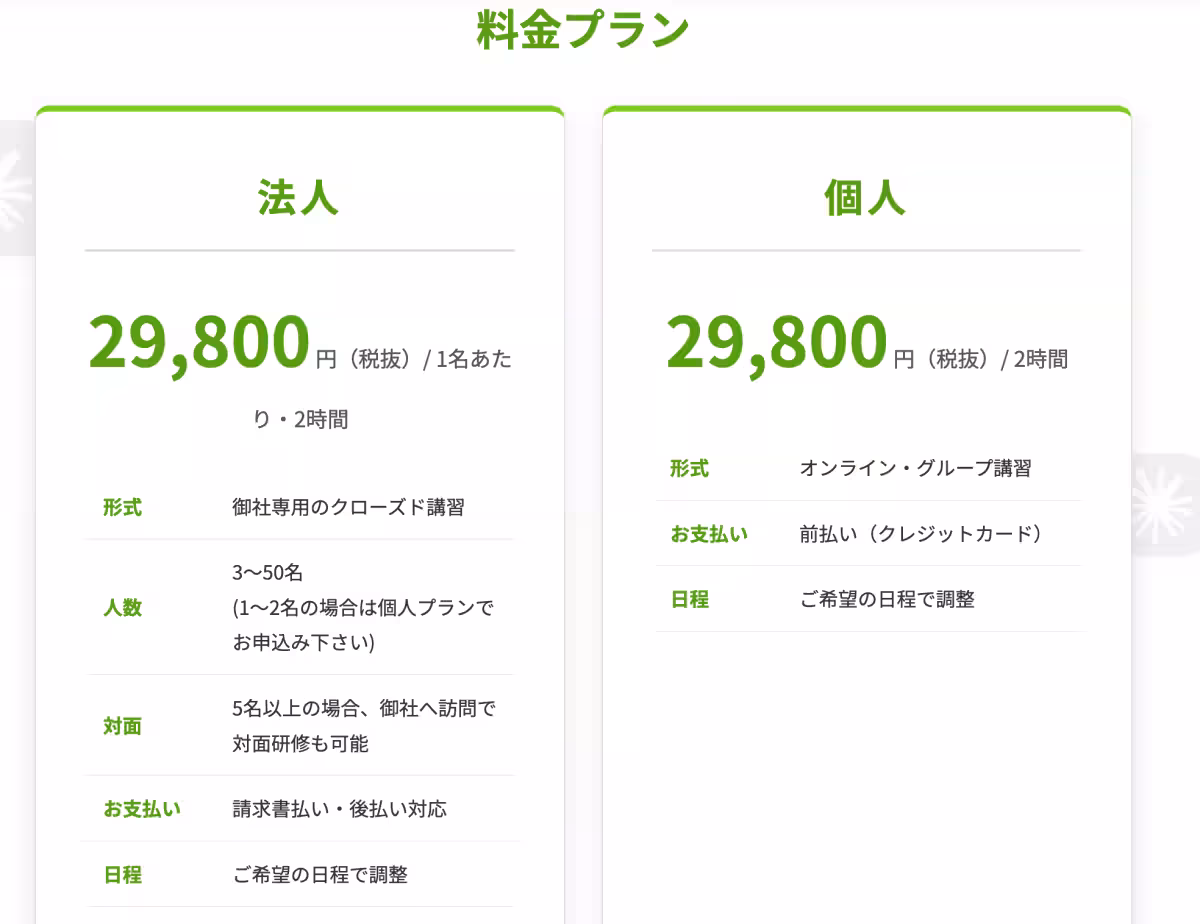The height and width of the screenshot is (924, 1200).
Task: Click 請求書払い・後払い対応 payment text
Action: tap(339, 808)
